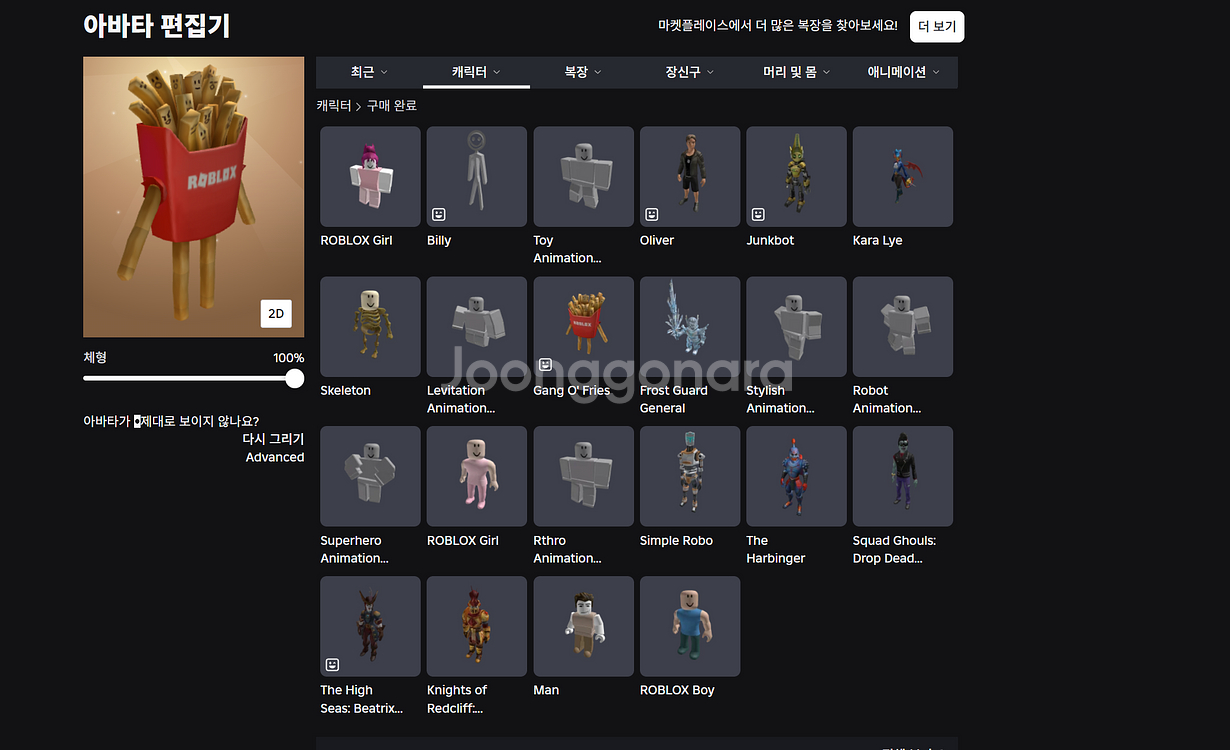Click the 100% body scale value
This screenshot has height=750, width=1230.
289,358
